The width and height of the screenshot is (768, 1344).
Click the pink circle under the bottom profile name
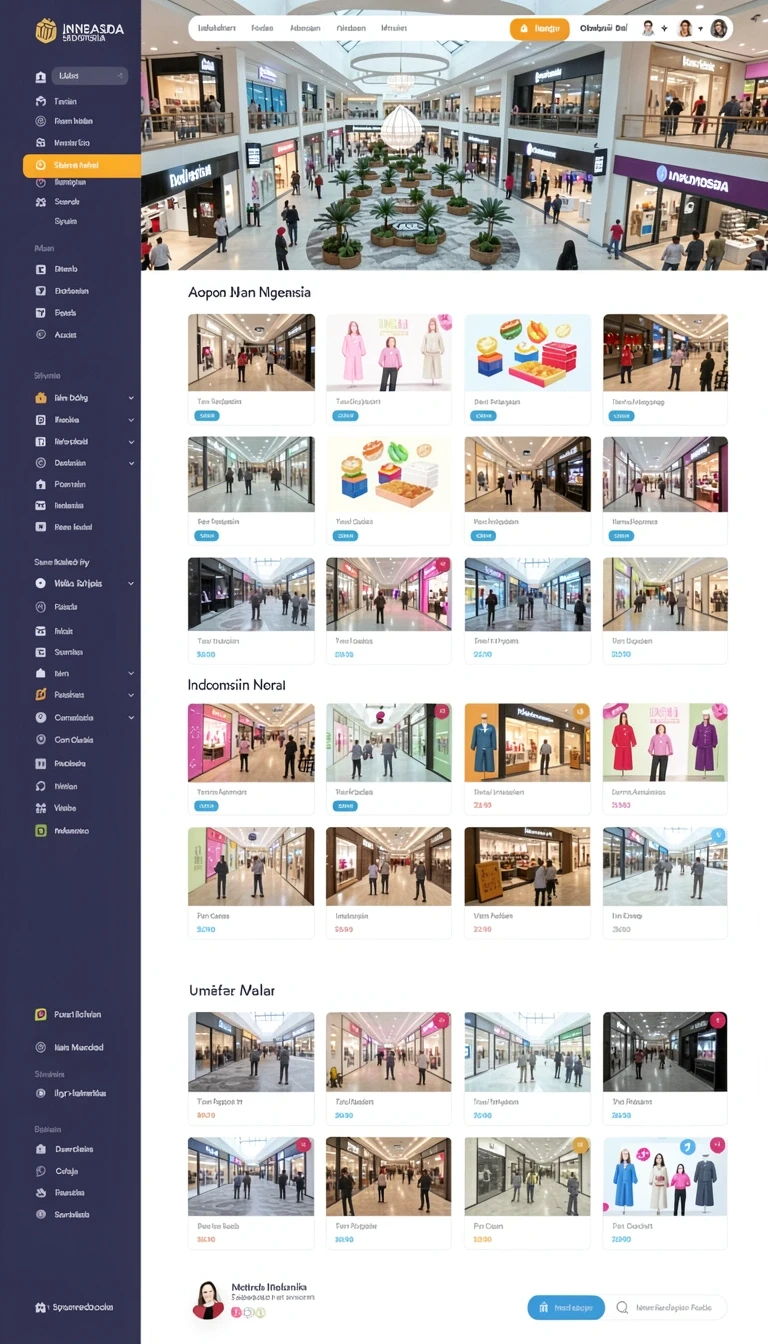237,1312
